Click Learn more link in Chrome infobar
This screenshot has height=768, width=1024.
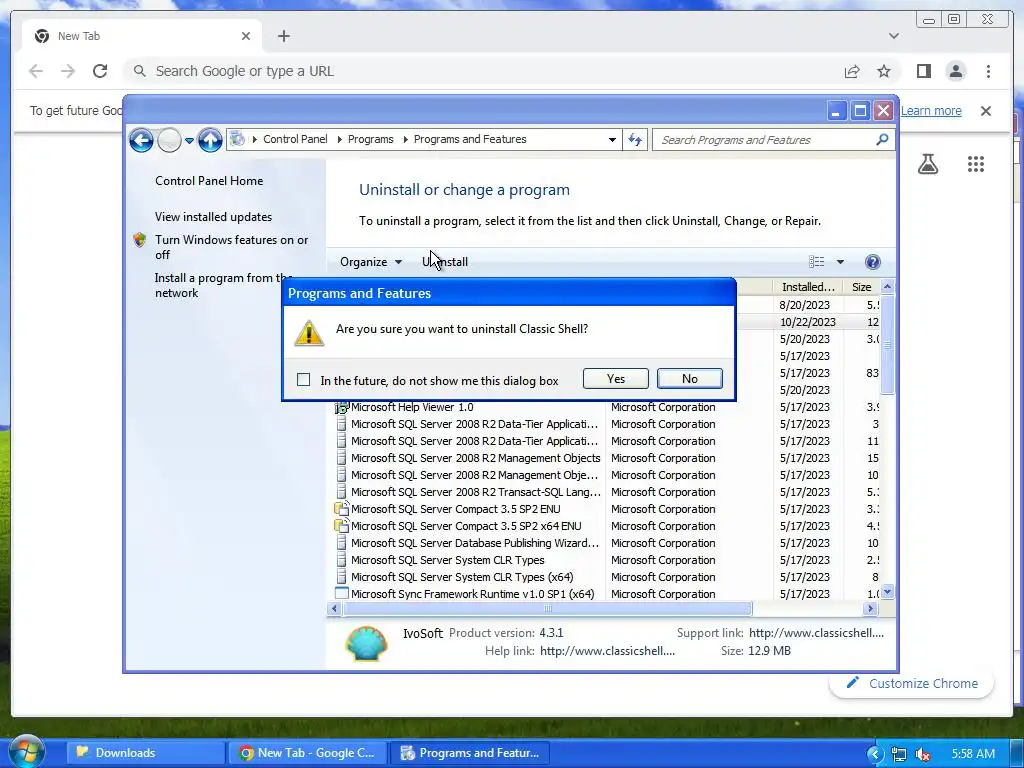931,110
